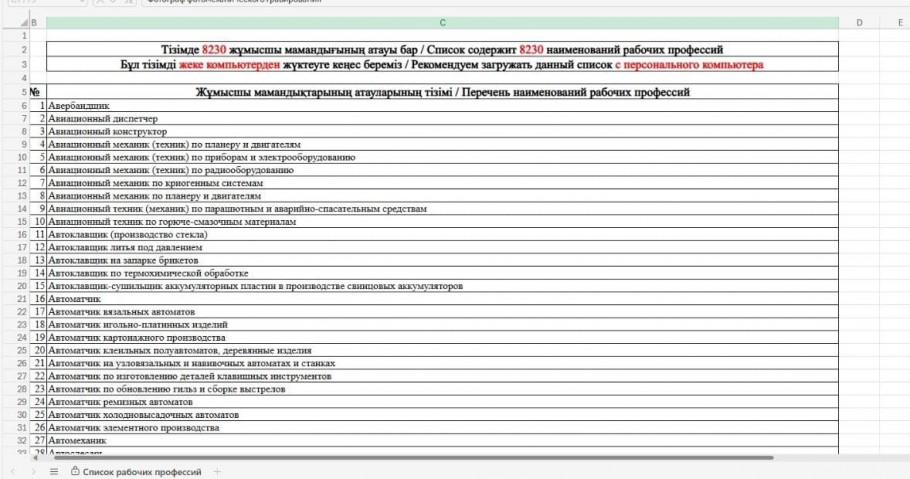Select the cell Автоматчик картонажного производства

click(x=442, y=337)
